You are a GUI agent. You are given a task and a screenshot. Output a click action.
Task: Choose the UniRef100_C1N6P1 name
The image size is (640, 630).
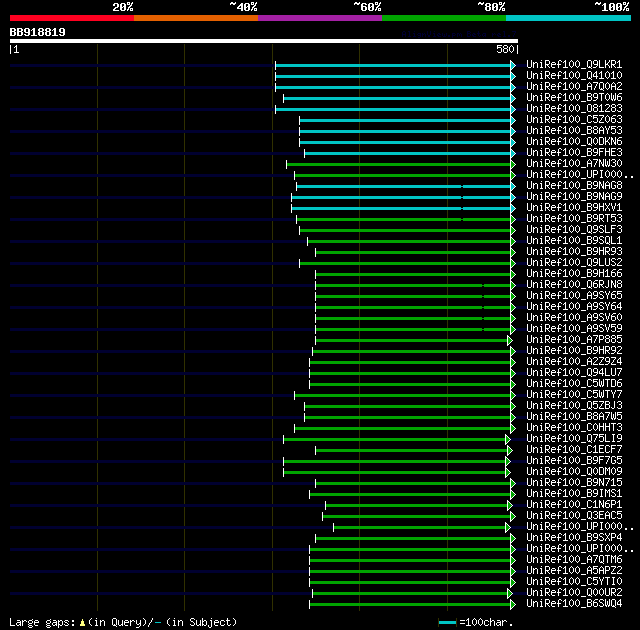coord(574,505)
